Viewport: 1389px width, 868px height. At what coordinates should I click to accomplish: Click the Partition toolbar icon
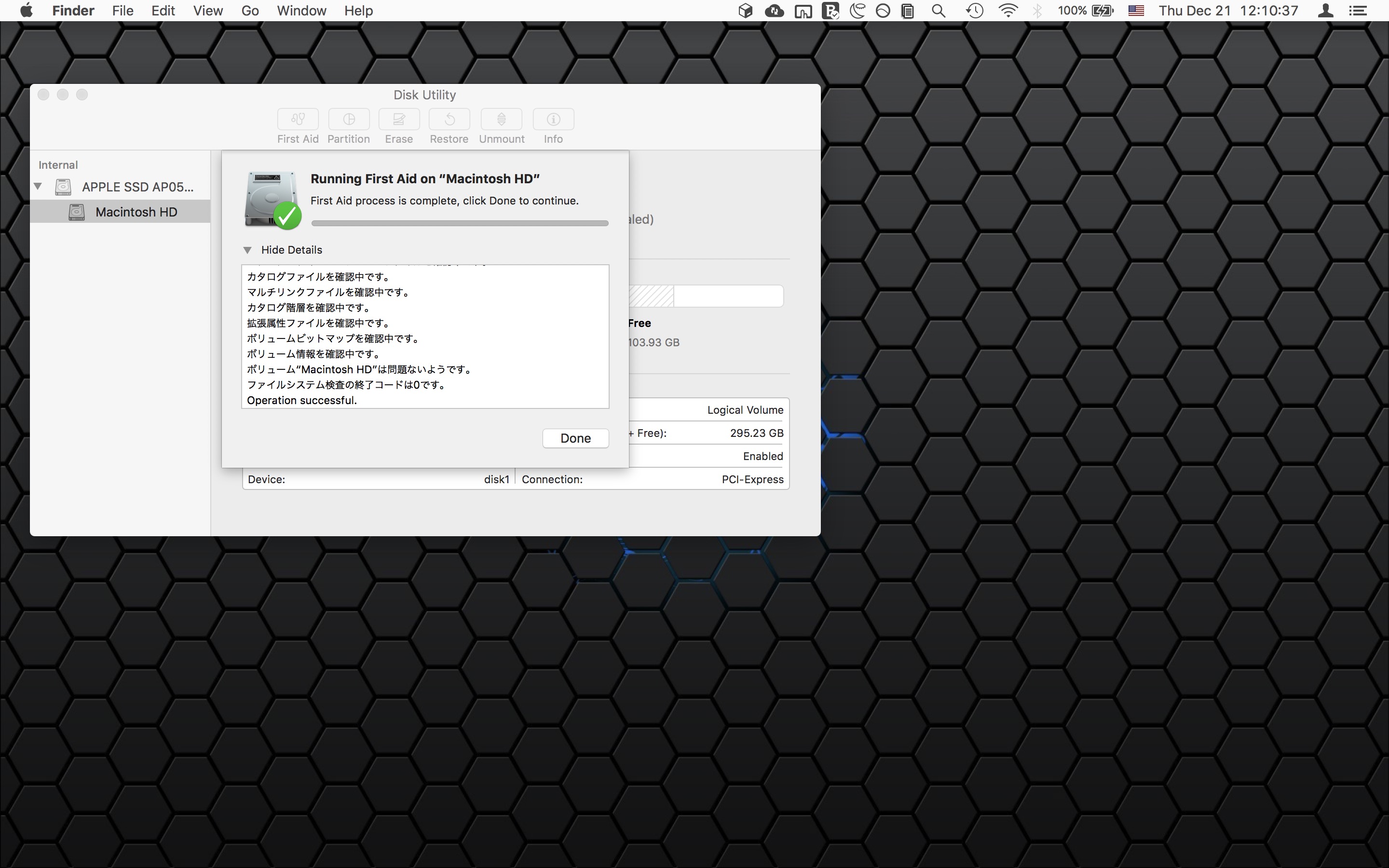click(x=348, y=120)
